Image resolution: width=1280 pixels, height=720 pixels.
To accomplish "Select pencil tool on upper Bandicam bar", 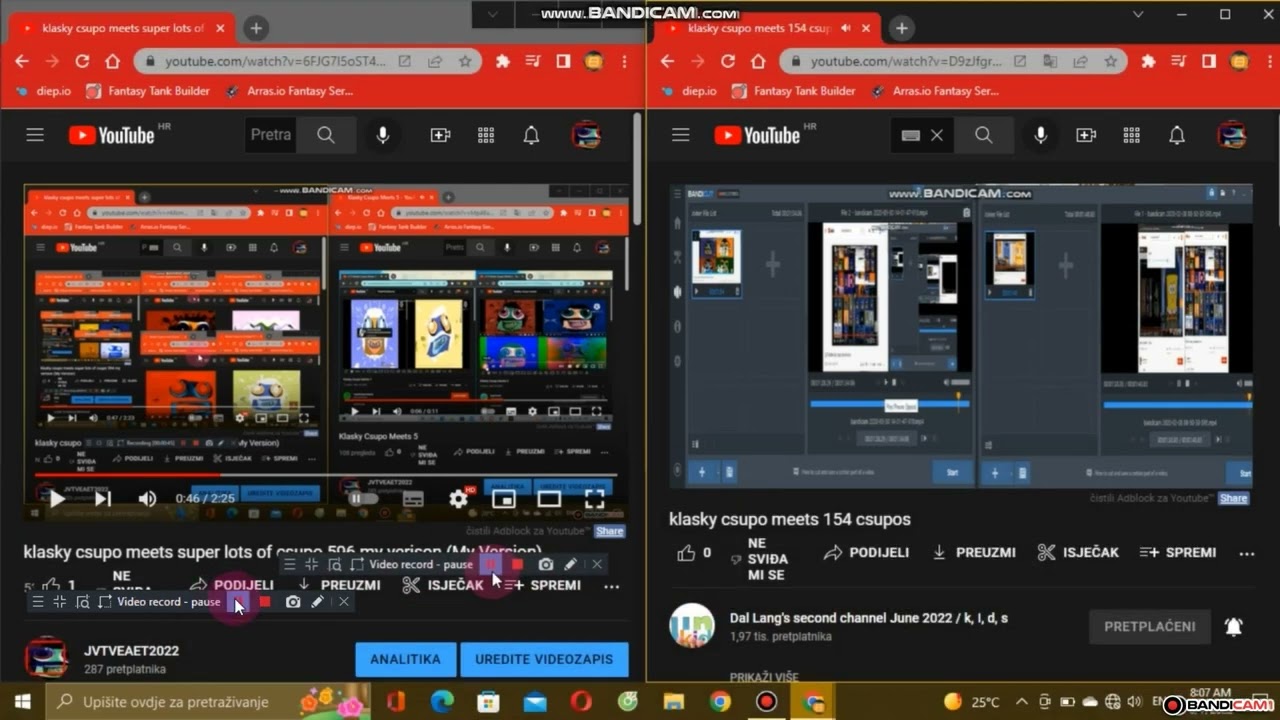I will click(570, 564).
